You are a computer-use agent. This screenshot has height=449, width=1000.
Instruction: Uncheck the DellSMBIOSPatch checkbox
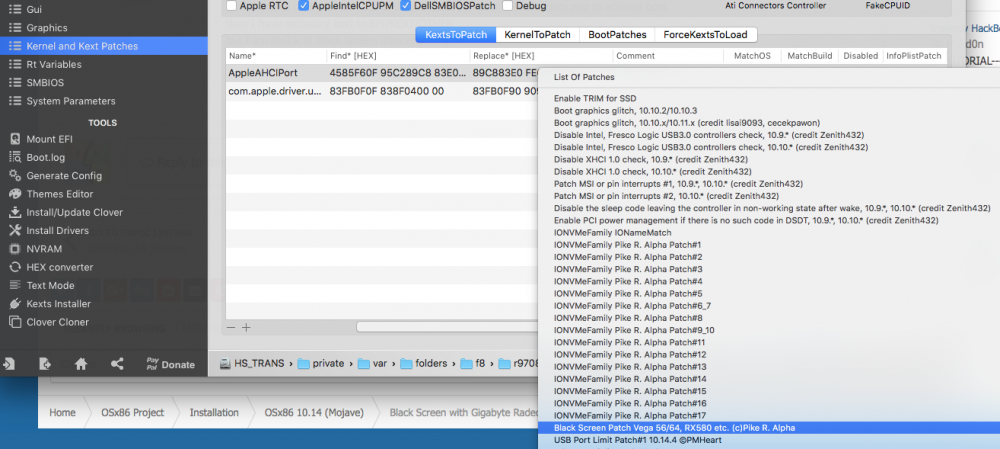[406, 6]
